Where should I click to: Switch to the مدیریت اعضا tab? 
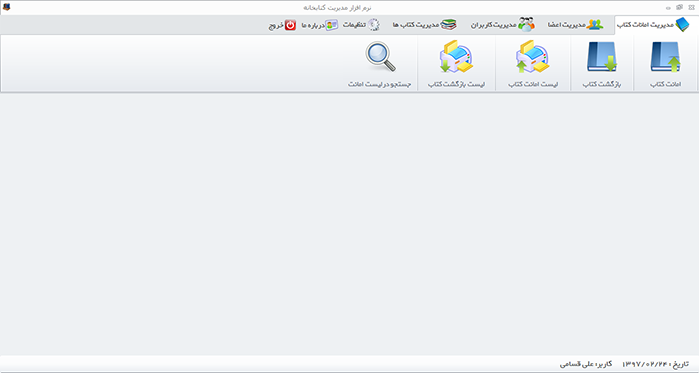(576, 25)
